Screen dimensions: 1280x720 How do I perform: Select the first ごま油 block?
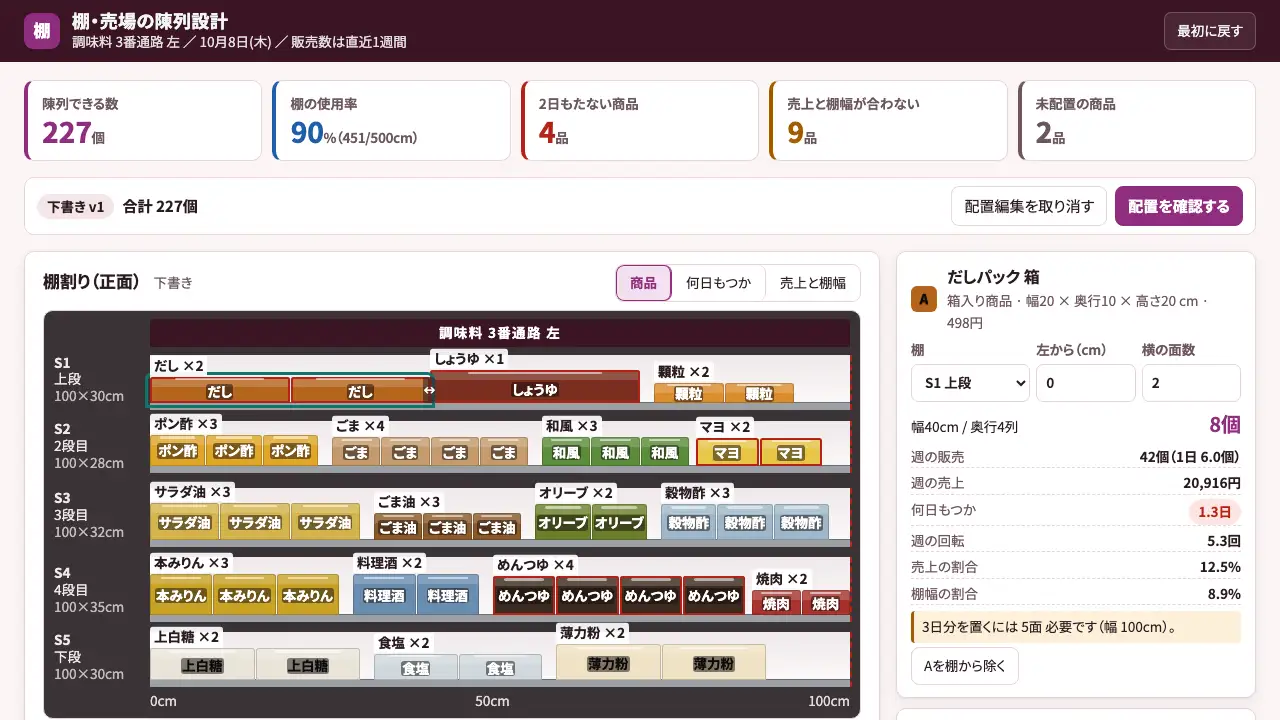pos(398,526)
